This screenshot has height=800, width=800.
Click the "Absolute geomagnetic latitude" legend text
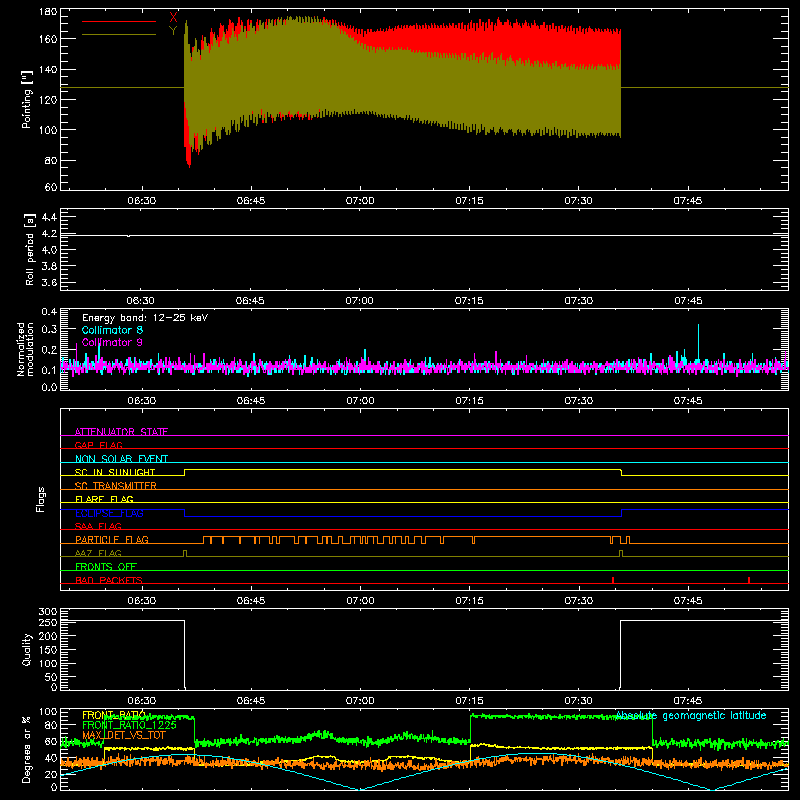[691, 716]
